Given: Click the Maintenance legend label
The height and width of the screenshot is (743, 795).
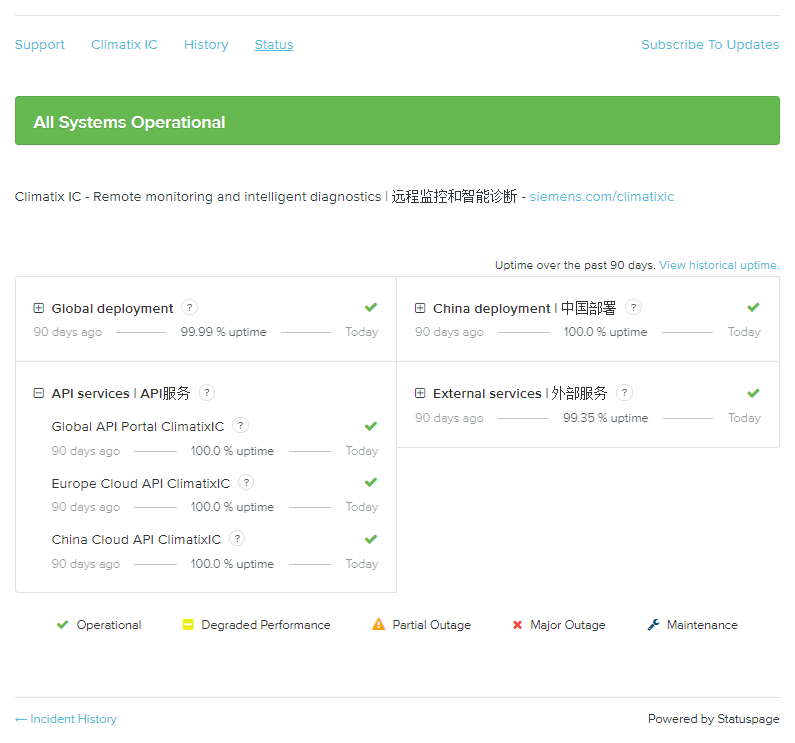Looking at the screenshot, I should coord(702,625).
